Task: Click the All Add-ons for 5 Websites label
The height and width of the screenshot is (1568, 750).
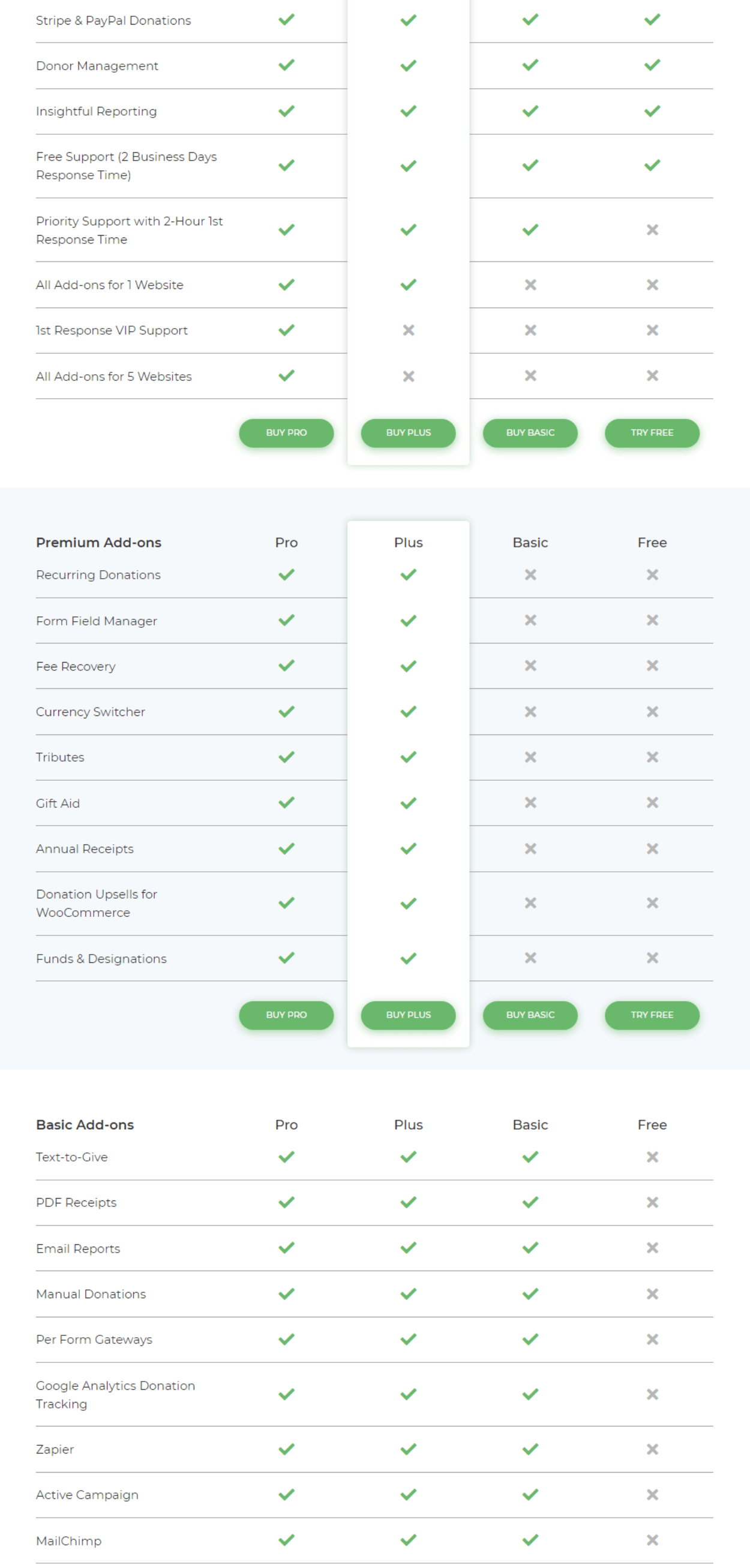Action: tap(114, 376)
